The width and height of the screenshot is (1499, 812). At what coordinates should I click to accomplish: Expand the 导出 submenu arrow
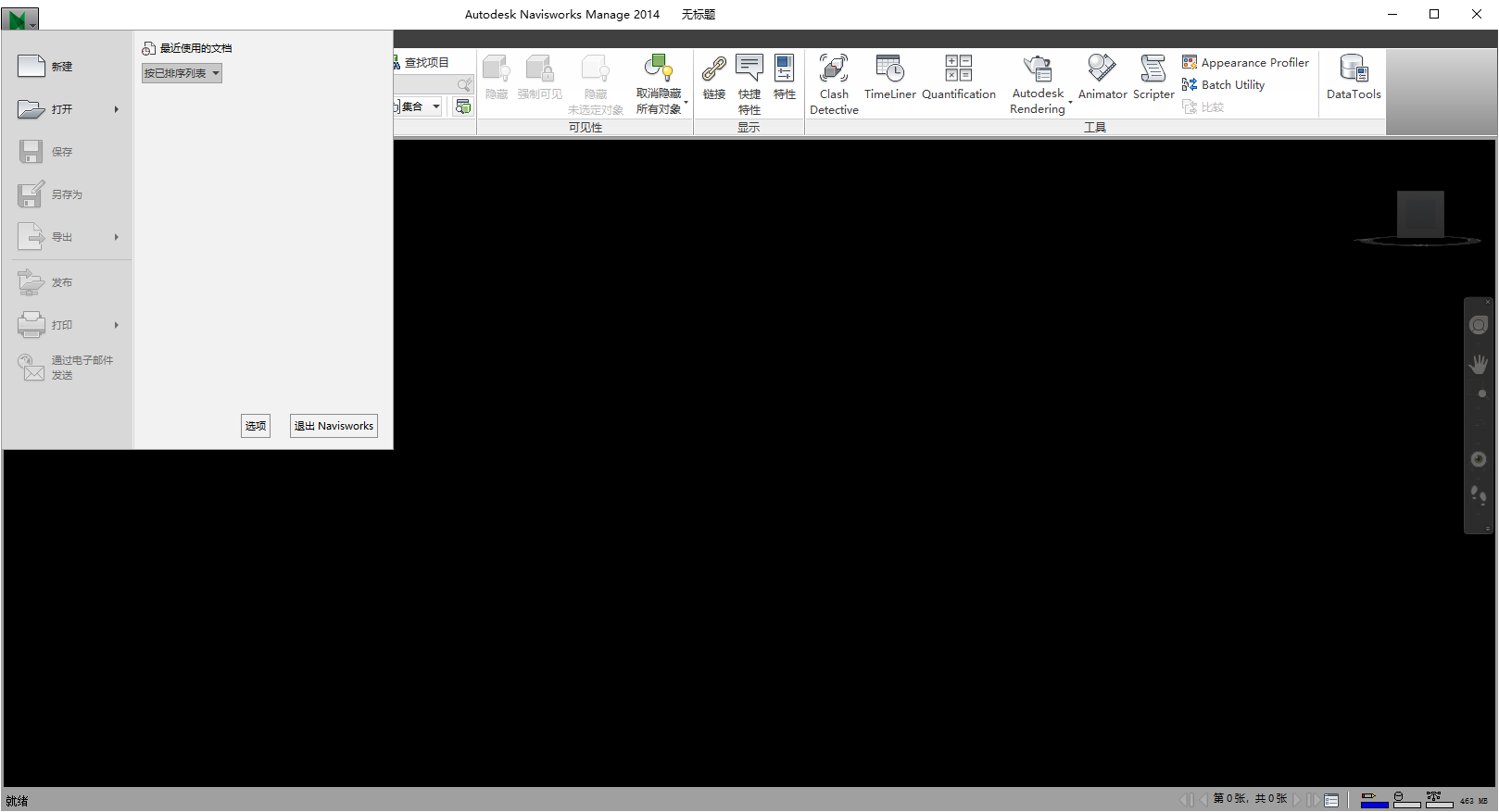(117, 237)
